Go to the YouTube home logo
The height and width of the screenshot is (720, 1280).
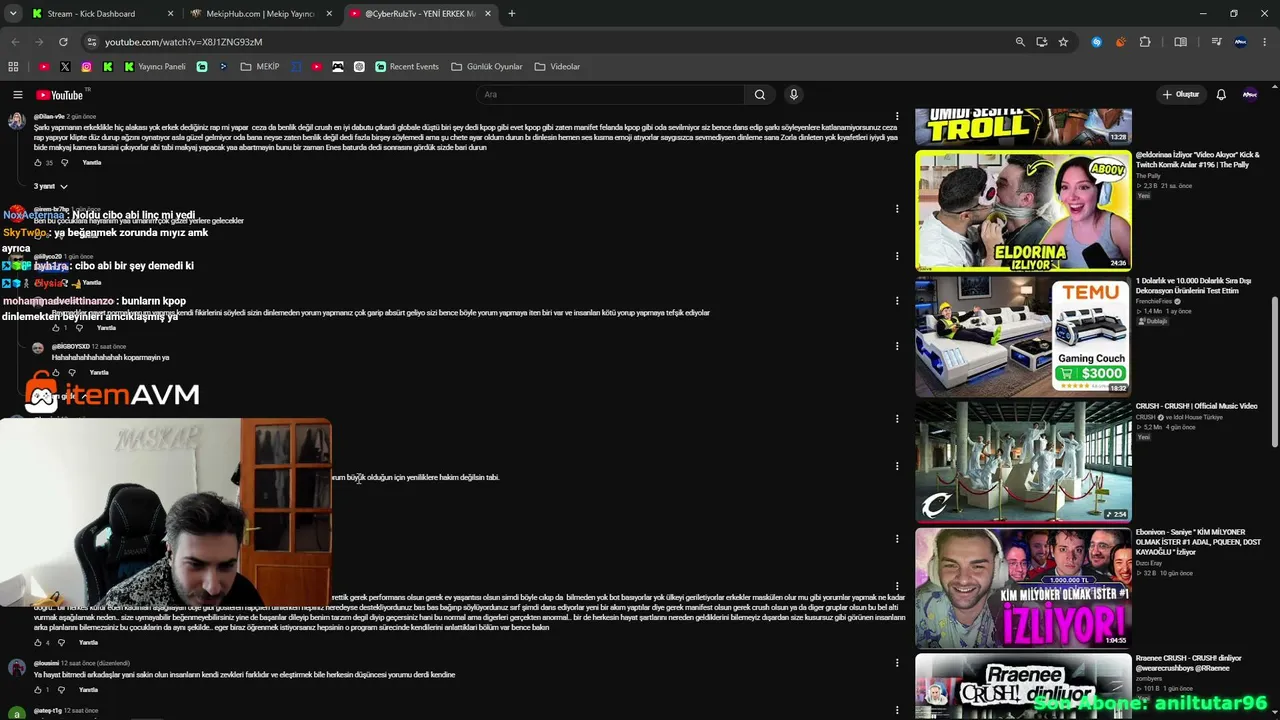point(60,95)
